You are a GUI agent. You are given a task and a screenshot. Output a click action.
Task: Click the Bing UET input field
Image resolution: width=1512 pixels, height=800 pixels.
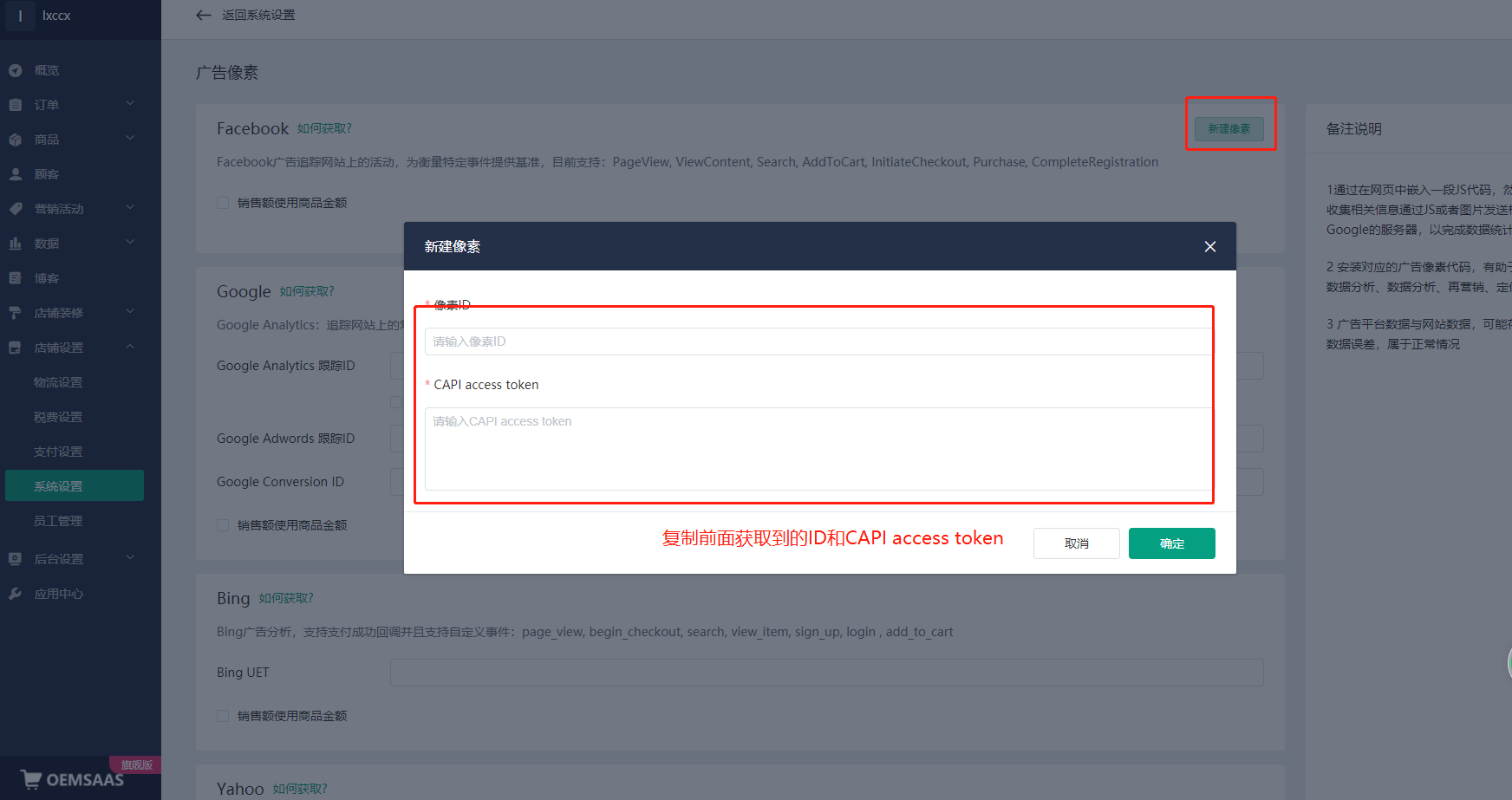[x=827, y=673]
